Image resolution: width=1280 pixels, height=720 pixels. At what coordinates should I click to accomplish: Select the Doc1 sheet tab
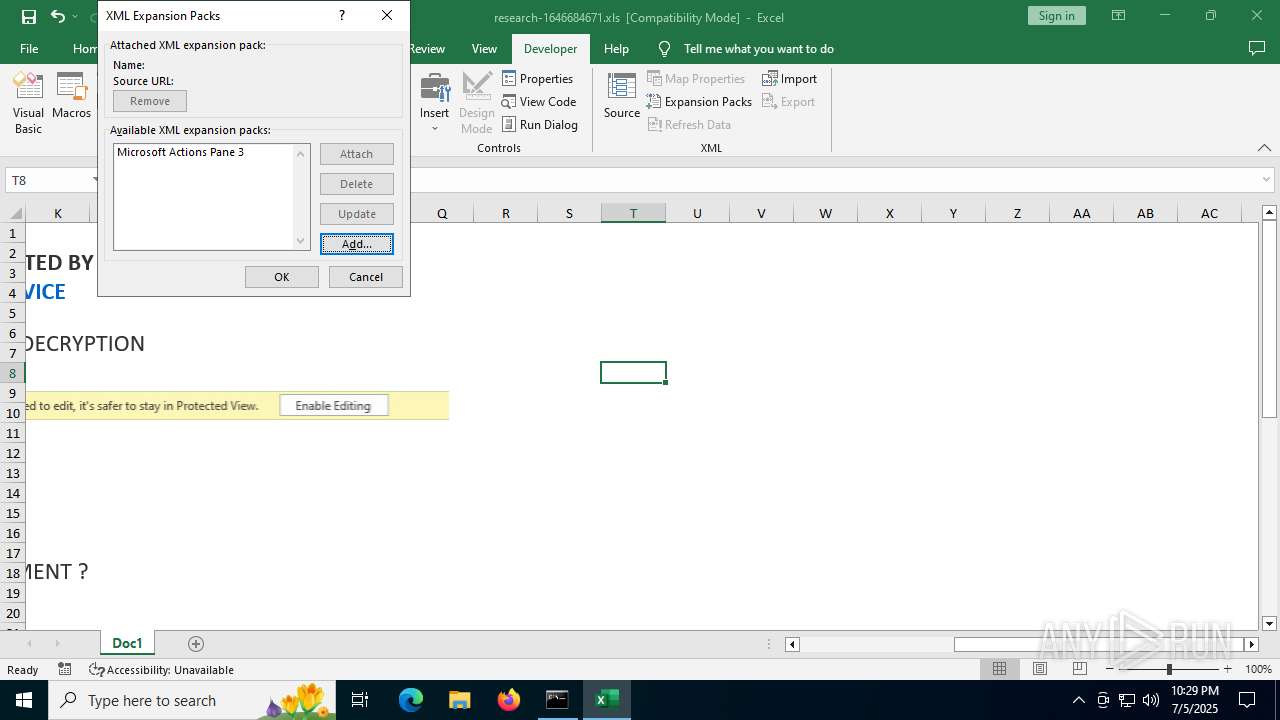[127, 643]
